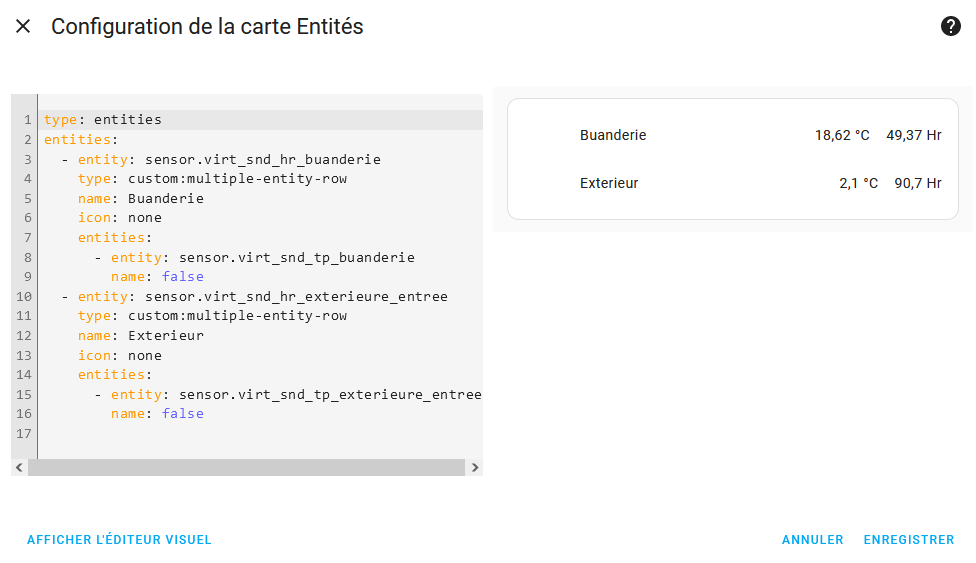
Task: Open the help documentation icon
Action: pos(950,26)
